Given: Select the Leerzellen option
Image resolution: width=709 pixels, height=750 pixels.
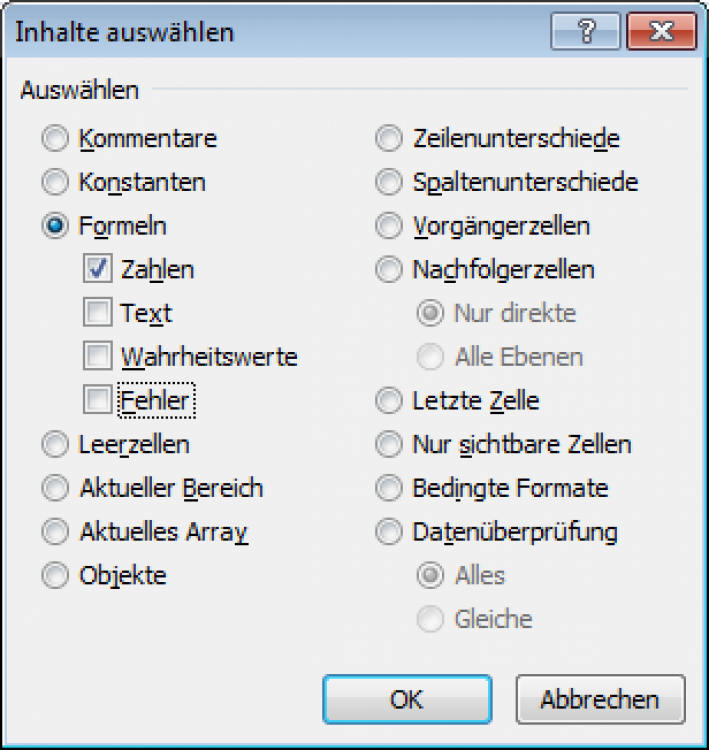Looking at the screenshot, I should [55, 444].
